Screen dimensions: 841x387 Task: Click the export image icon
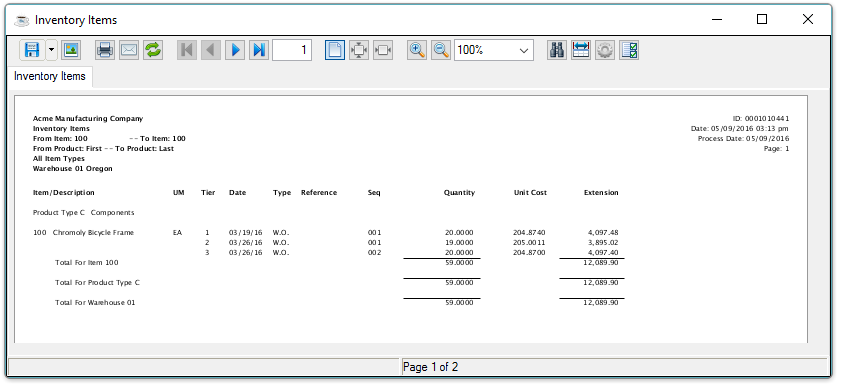pos(70,50)
